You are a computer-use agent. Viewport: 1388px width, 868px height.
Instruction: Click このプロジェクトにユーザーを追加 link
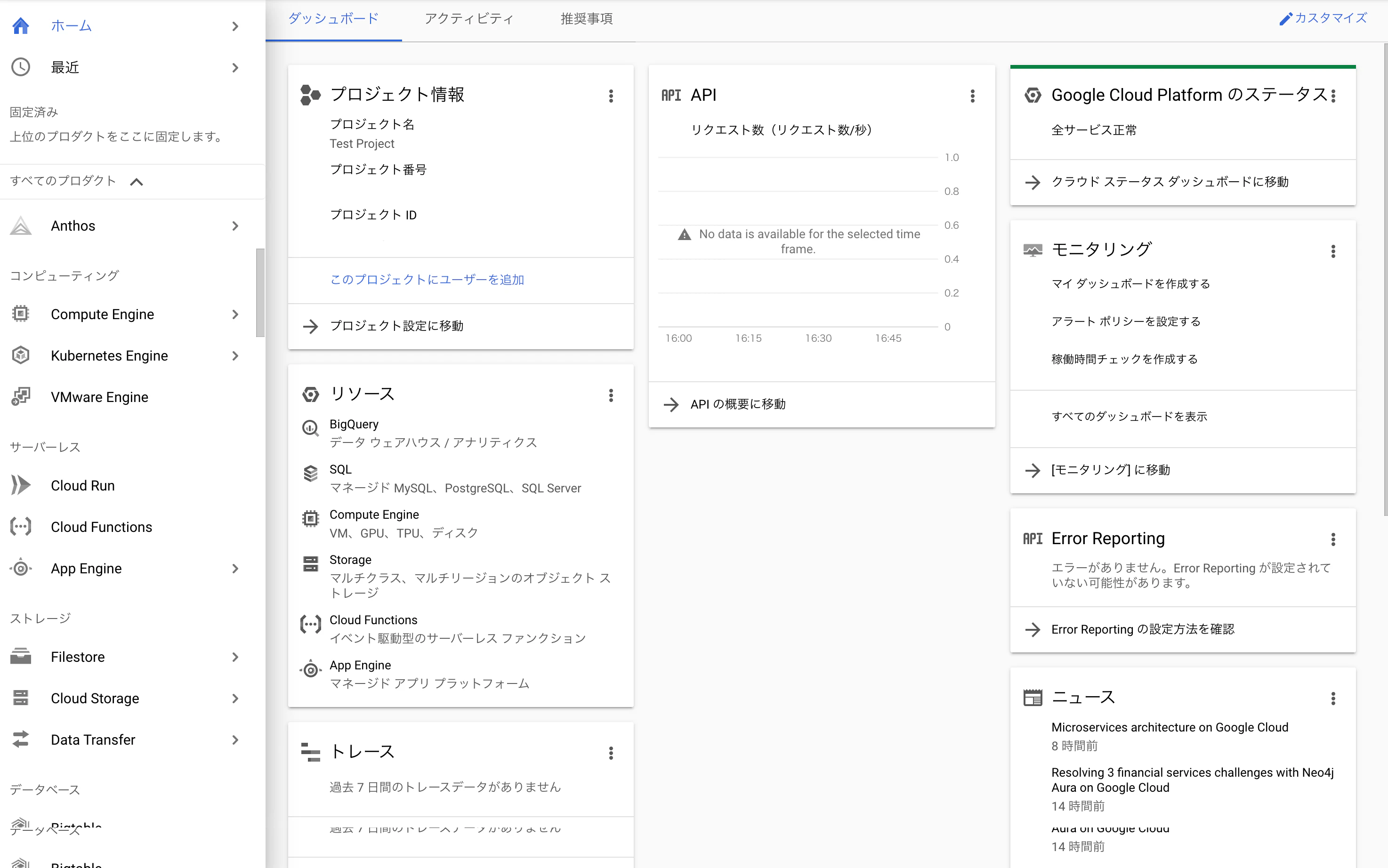click(x=427, y=280)
